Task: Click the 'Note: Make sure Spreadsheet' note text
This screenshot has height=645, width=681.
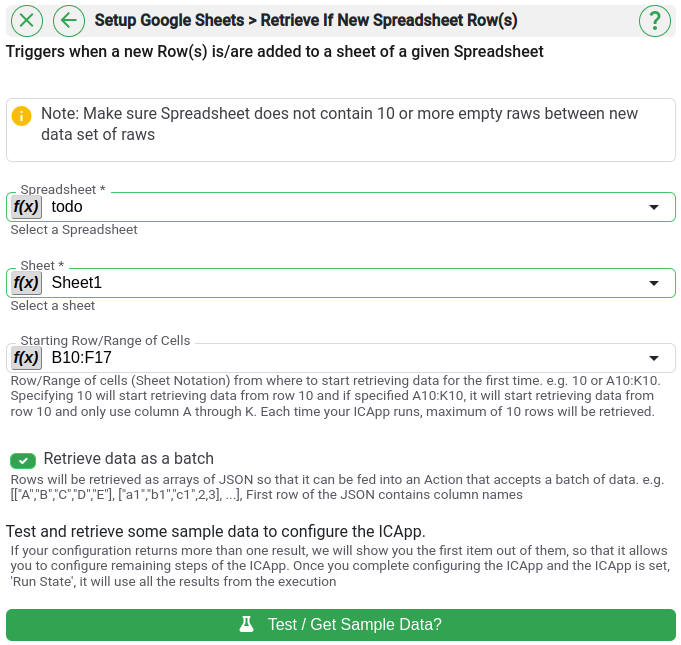Action: [x=339, y=124]
